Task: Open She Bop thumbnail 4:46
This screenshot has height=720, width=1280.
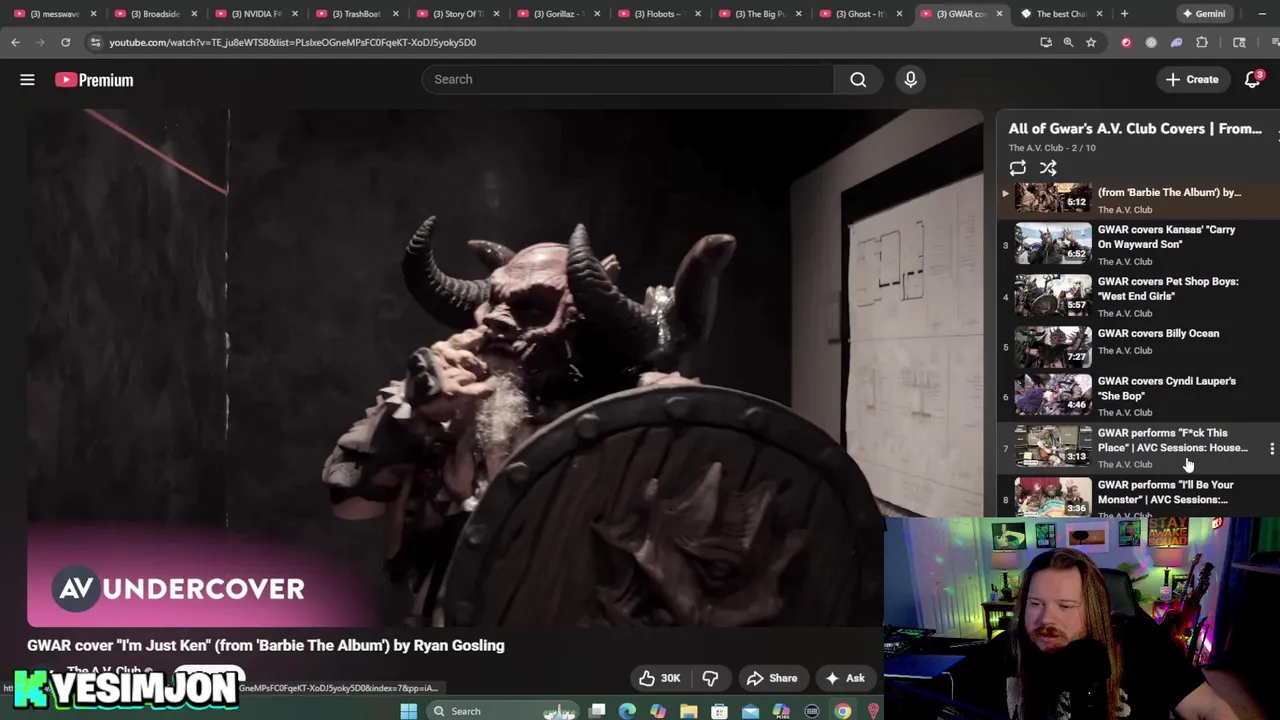Action: coord(1053,395)
